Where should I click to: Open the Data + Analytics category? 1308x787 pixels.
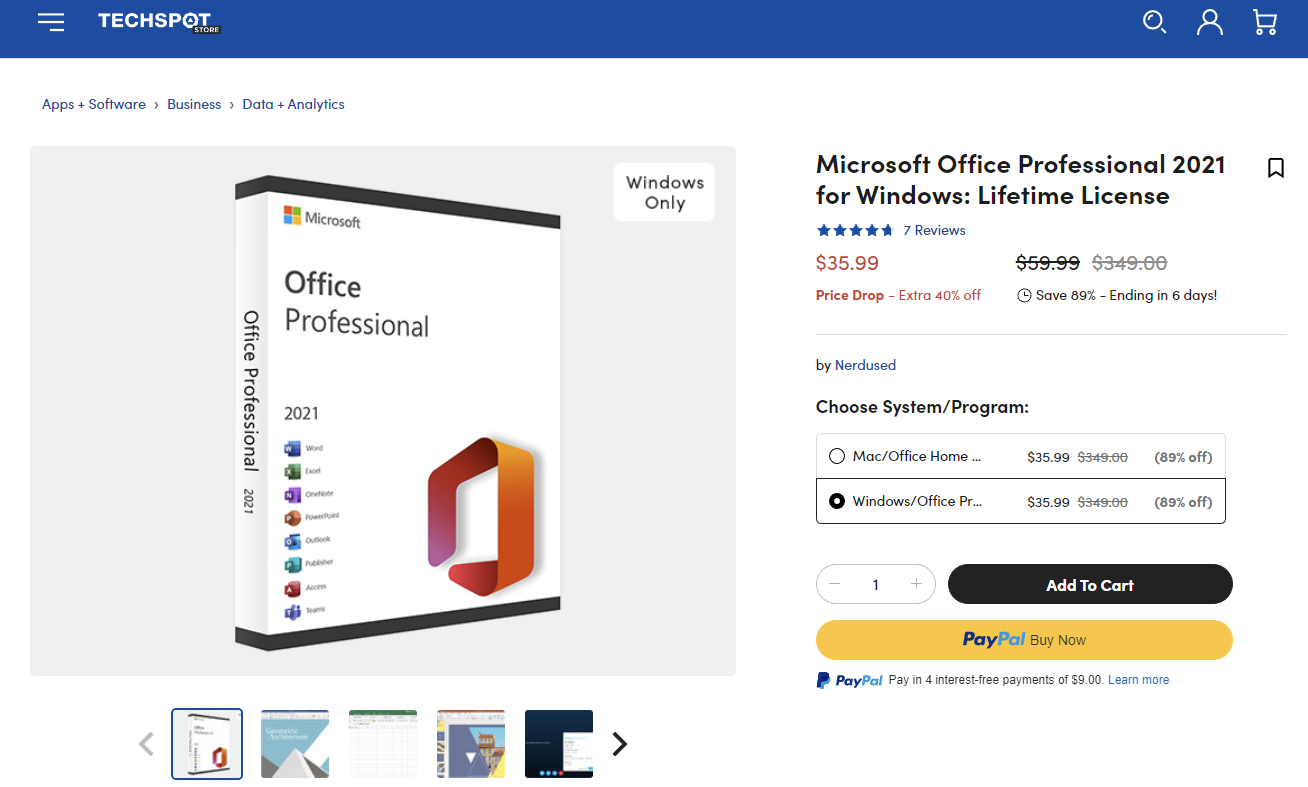pos(293,104)
